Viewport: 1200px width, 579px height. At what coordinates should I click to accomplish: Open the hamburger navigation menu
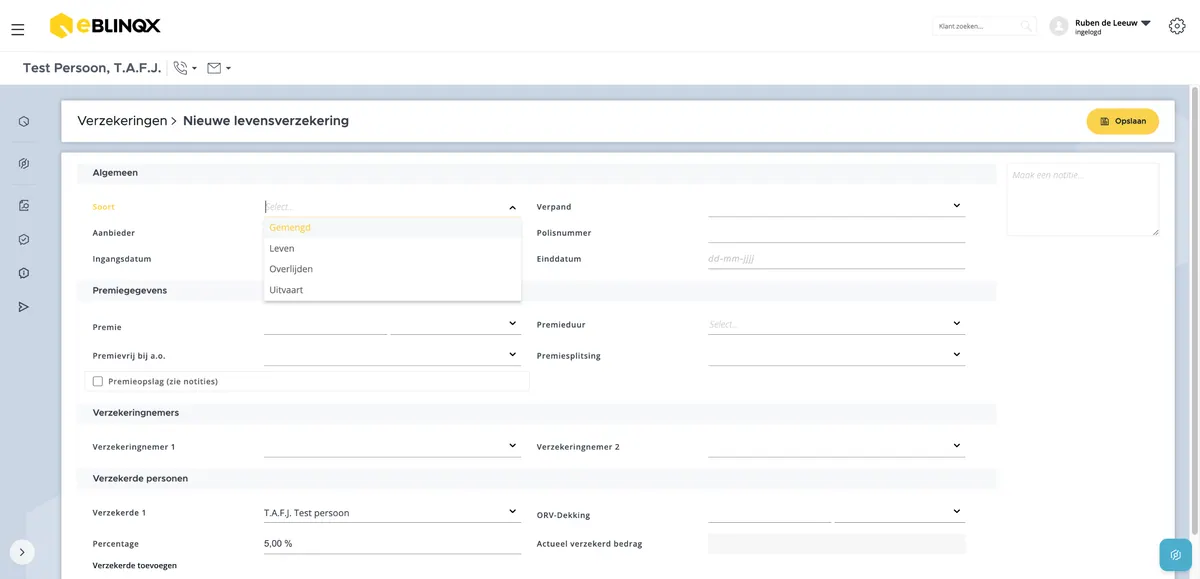pos(18,30)
